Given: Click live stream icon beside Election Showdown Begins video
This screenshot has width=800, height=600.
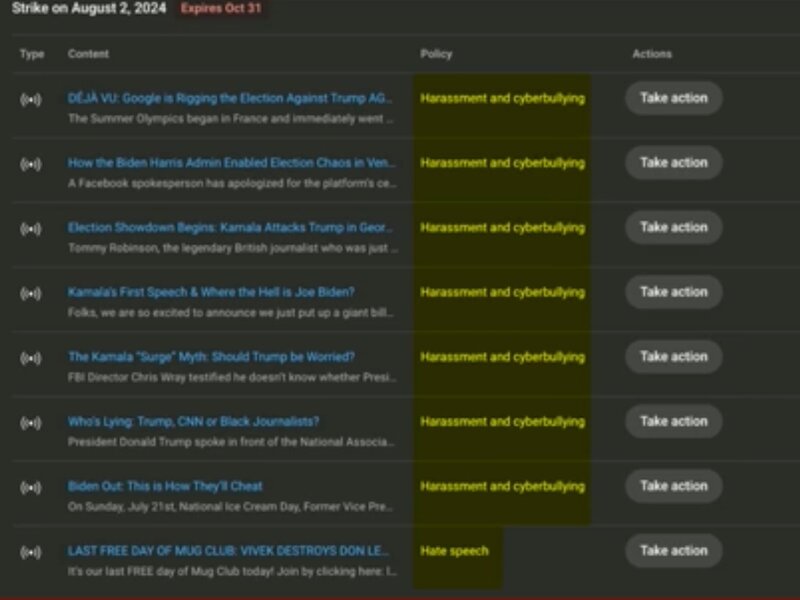Looking at the screenshot, I should click(31, 229).
